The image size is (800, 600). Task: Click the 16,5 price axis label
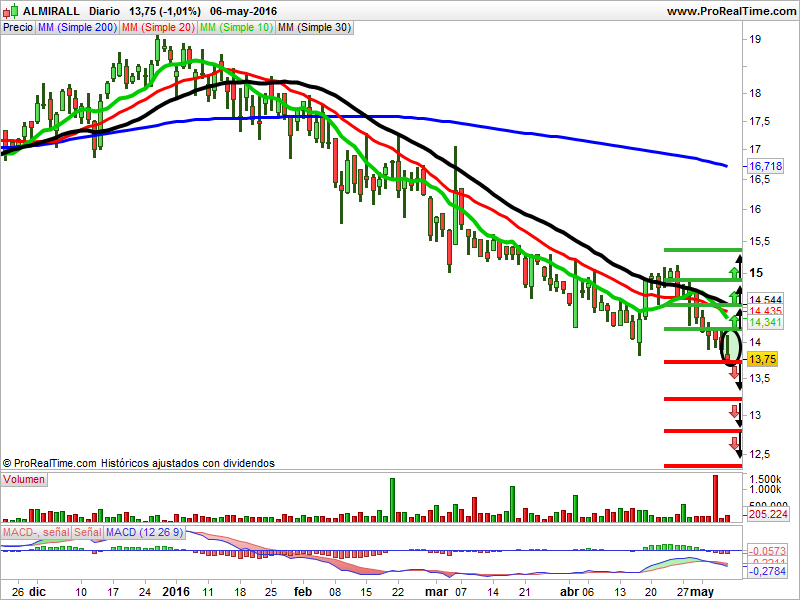[x=759, y=179]
